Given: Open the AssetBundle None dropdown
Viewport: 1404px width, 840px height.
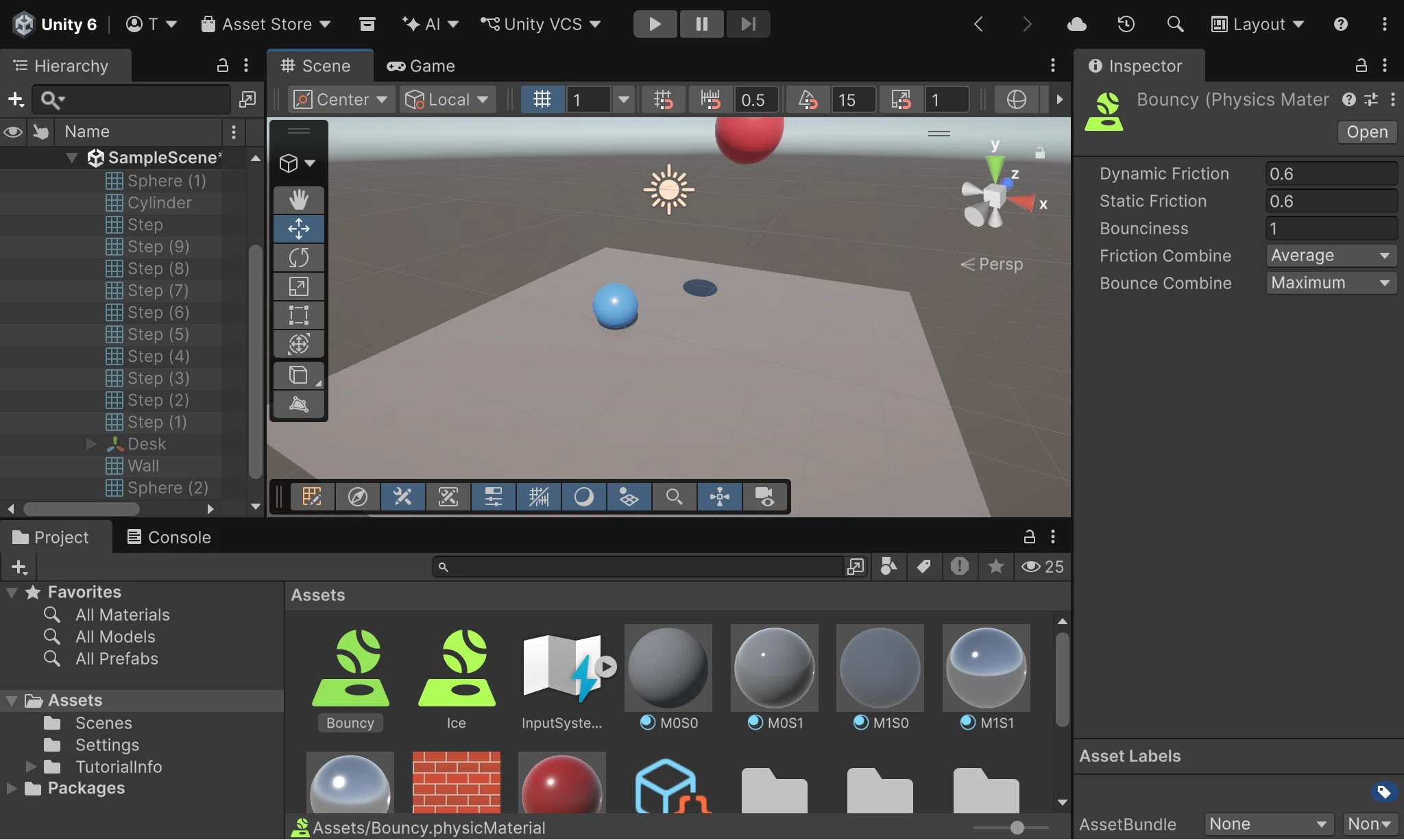Looking at the screenshot, I should pos(1268,824).
